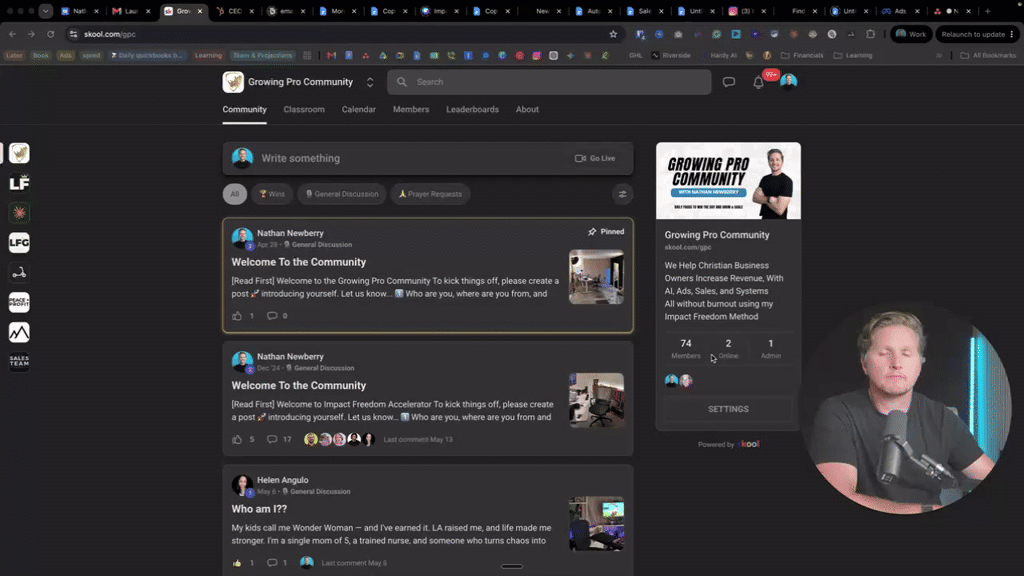The image size is (1024, 576).
Task: Bookmark this page with the star
Action: [x=613, y=34]
